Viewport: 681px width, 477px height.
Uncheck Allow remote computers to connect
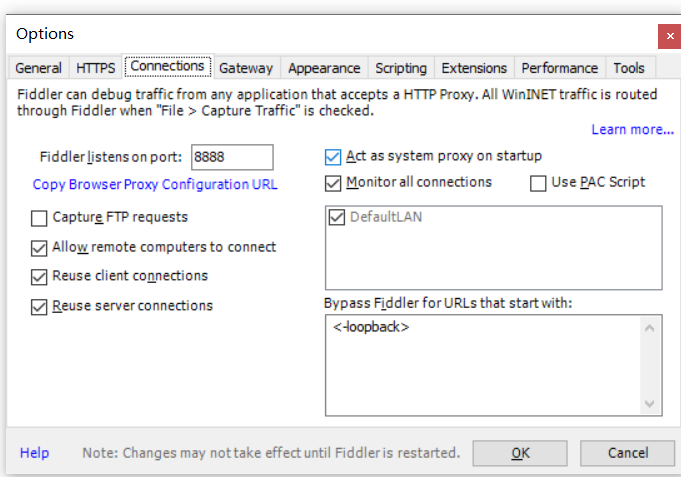point(40,248)
